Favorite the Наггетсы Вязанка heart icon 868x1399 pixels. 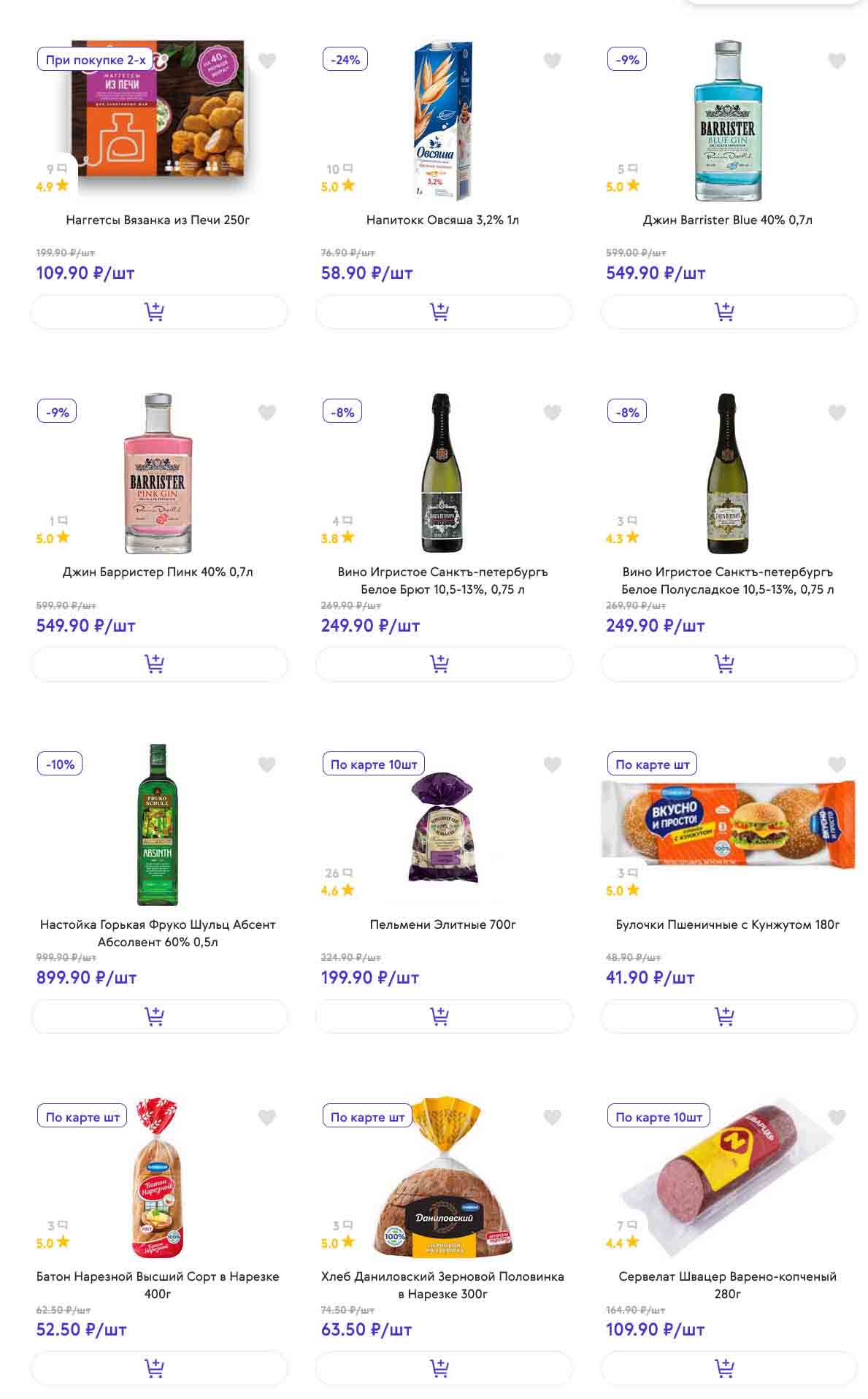point(267,61)
